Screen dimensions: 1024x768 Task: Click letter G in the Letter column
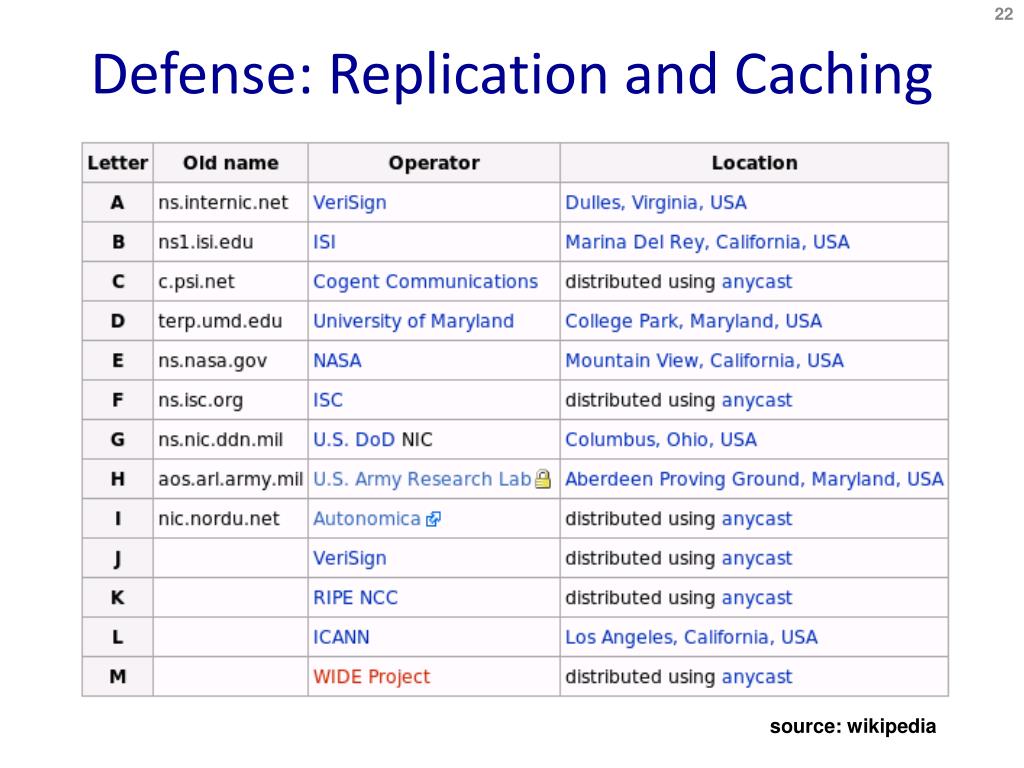118,440
